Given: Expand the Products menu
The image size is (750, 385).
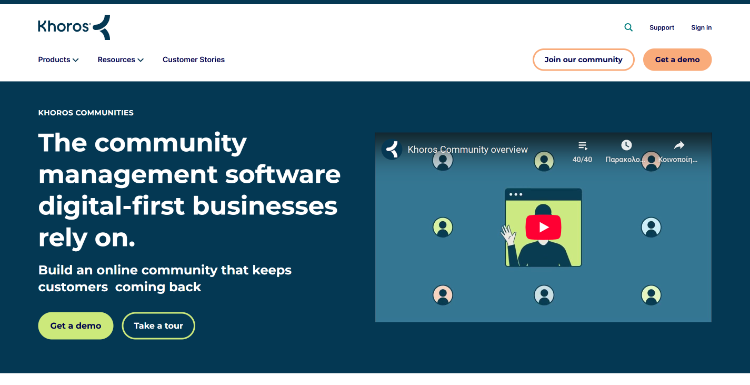Looking at the screenshot, I should click(x=58, y=60).
